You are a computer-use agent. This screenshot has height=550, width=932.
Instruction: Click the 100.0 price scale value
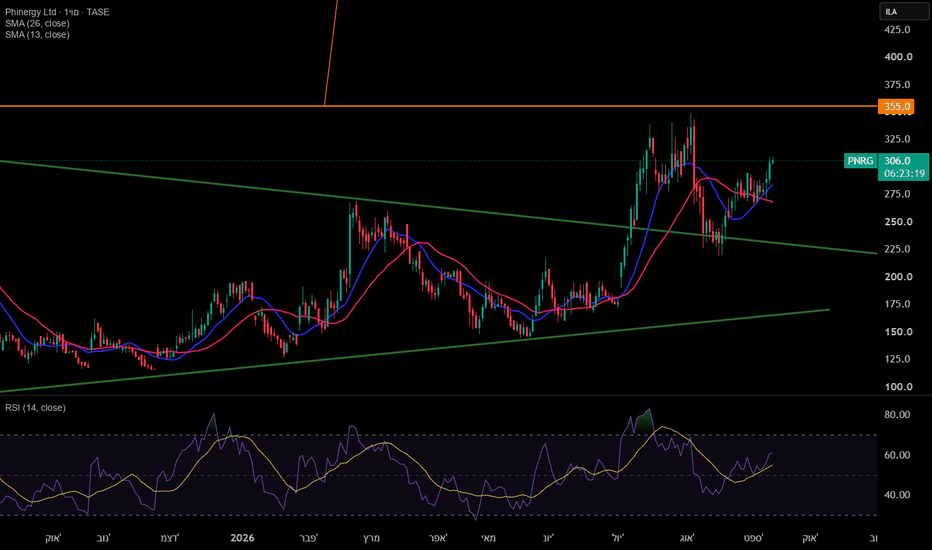click(x=898, y=387)
